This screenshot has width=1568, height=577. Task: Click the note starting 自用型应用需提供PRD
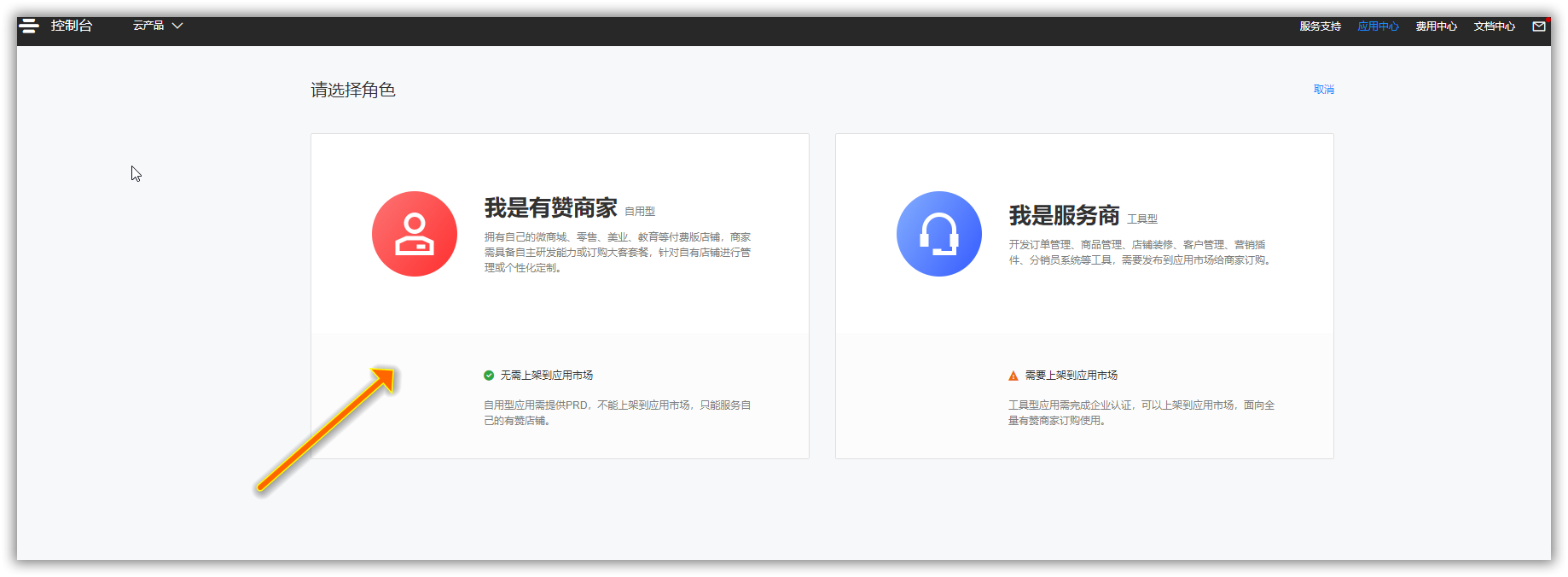pyautogui.click(x=618, y=413)
